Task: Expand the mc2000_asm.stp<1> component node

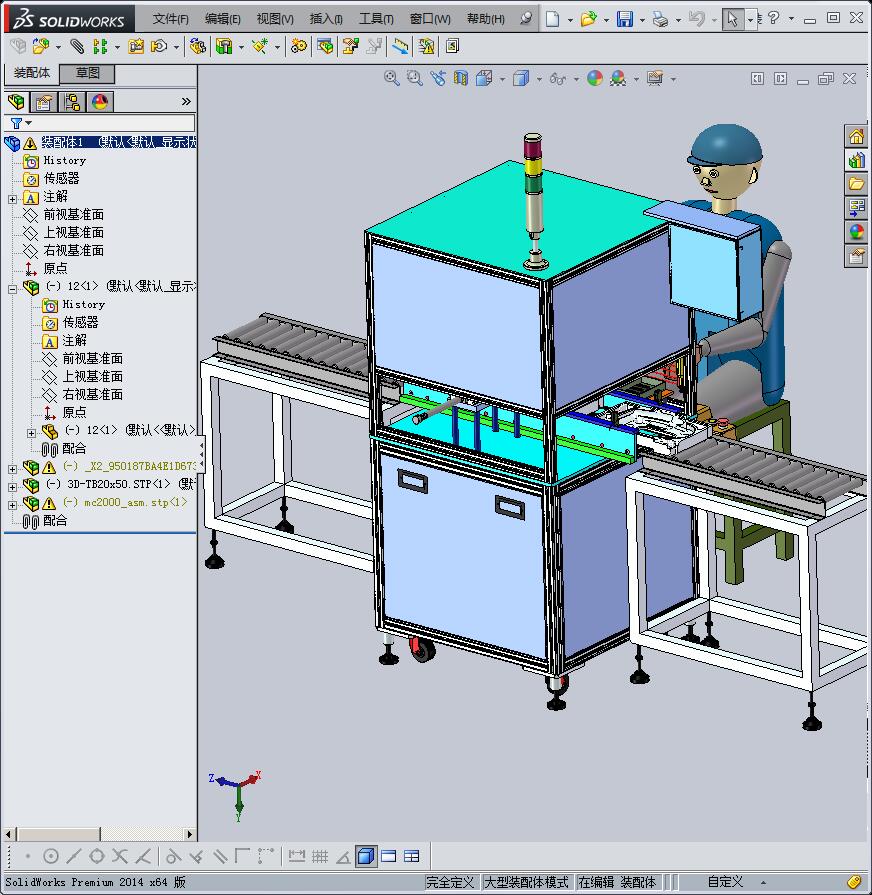Action: (x=12, y=505)
